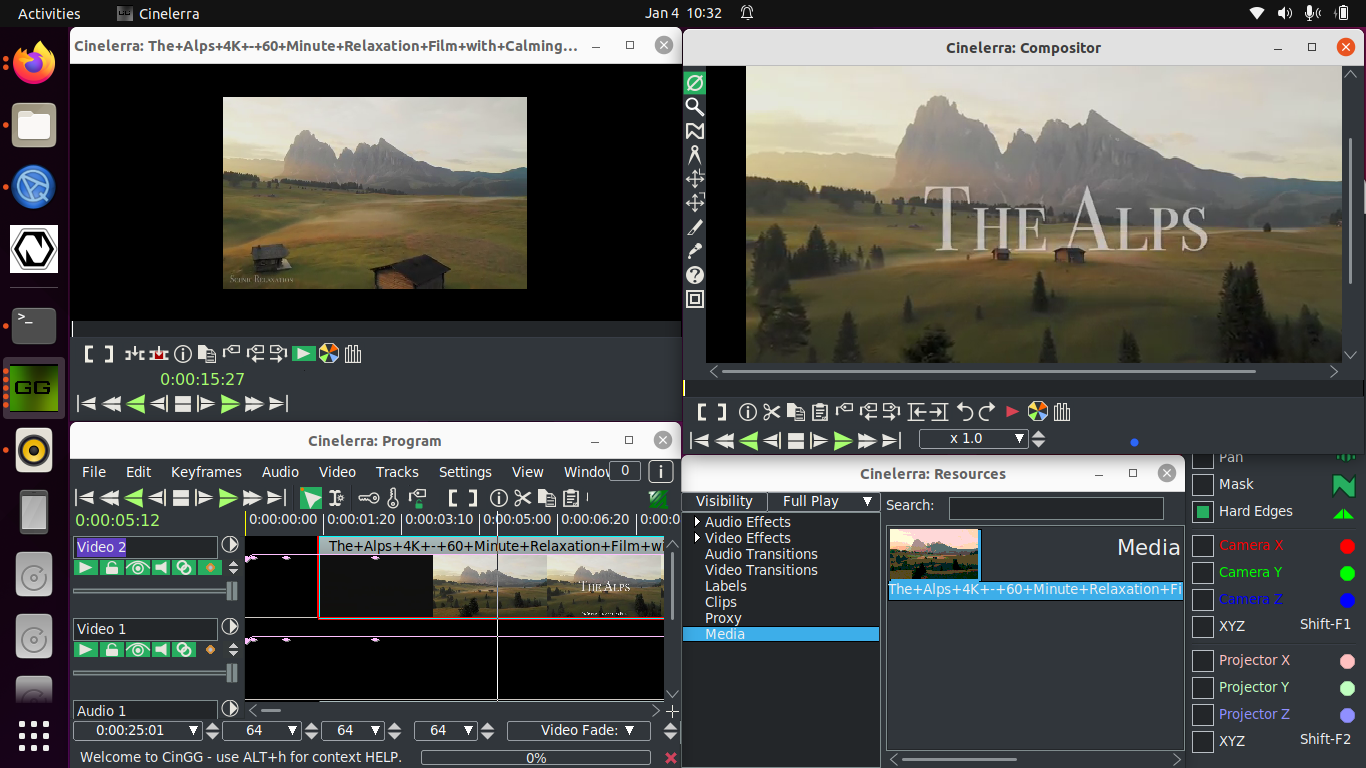Click the paste clipboard icon in Program toolbar
This screenshot has height=768, width=1366.
point(571,498)
